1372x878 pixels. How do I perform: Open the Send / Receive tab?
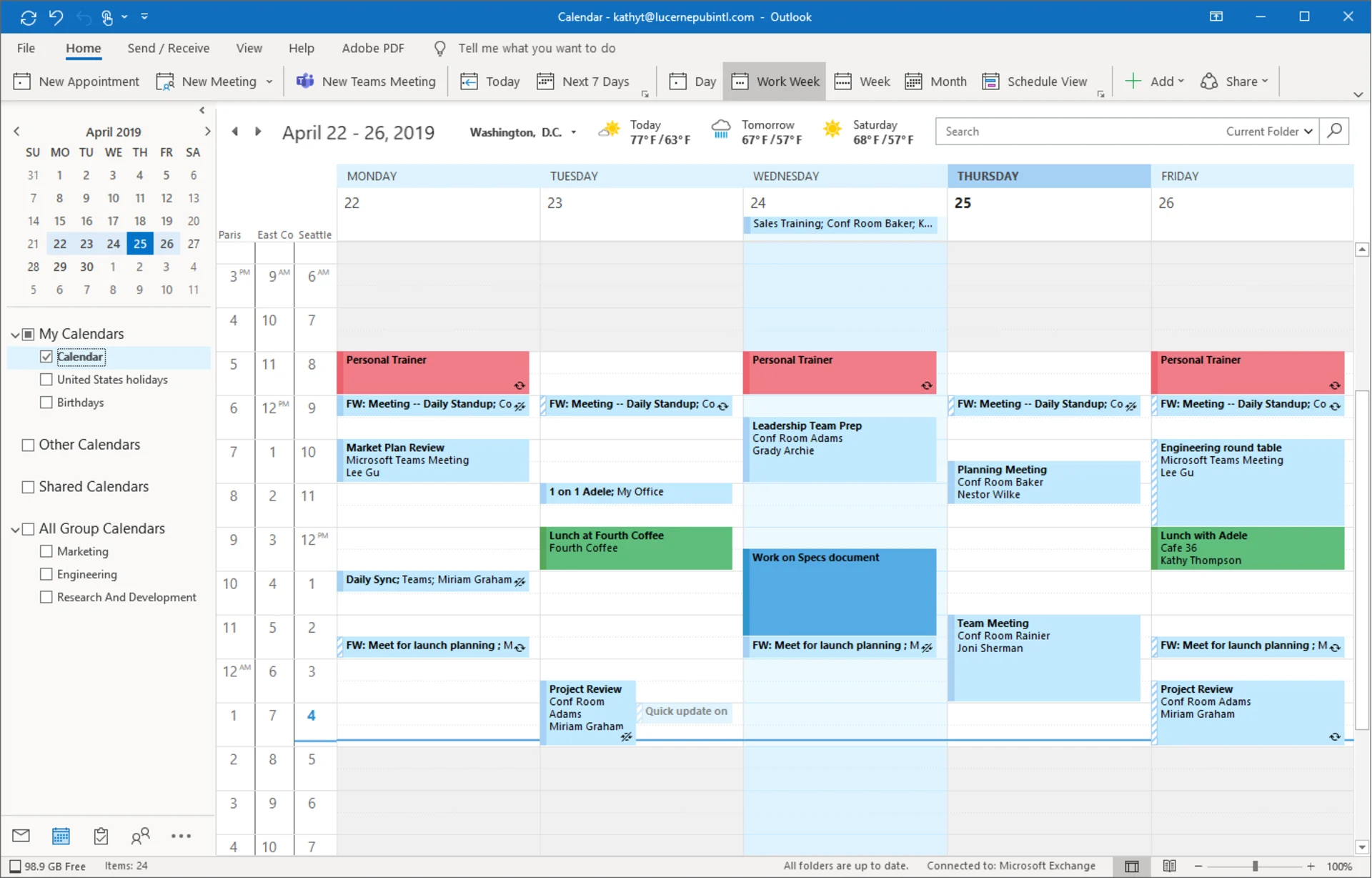[168, 48]
